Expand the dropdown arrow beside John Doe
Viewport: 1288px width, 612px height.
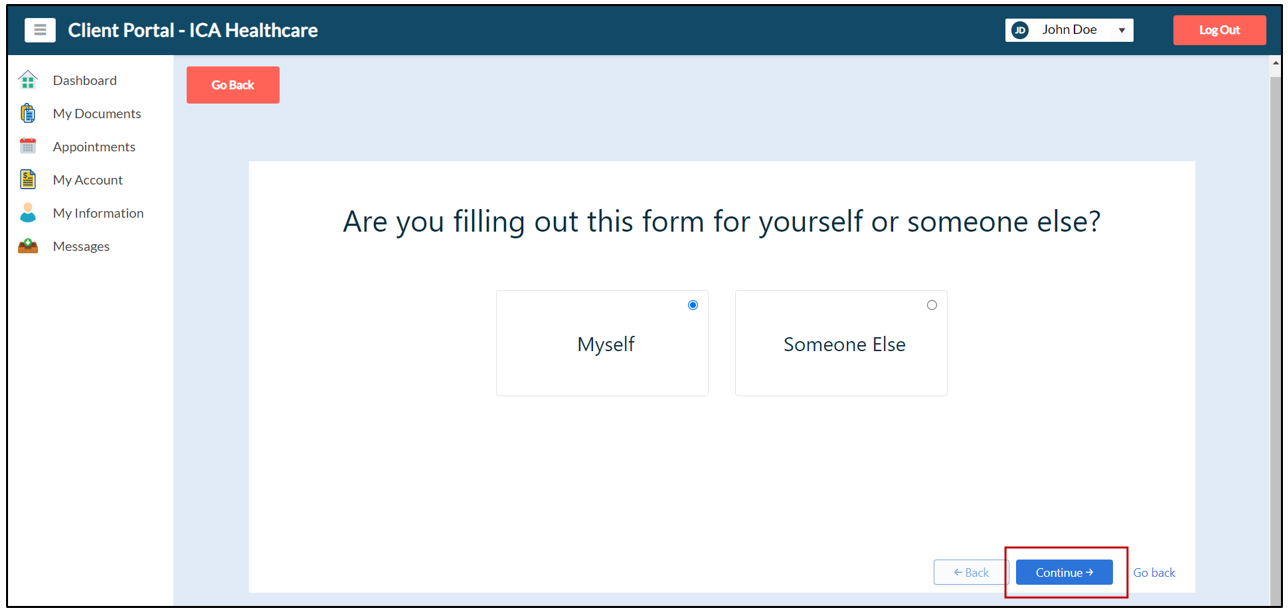(1122, 31)
